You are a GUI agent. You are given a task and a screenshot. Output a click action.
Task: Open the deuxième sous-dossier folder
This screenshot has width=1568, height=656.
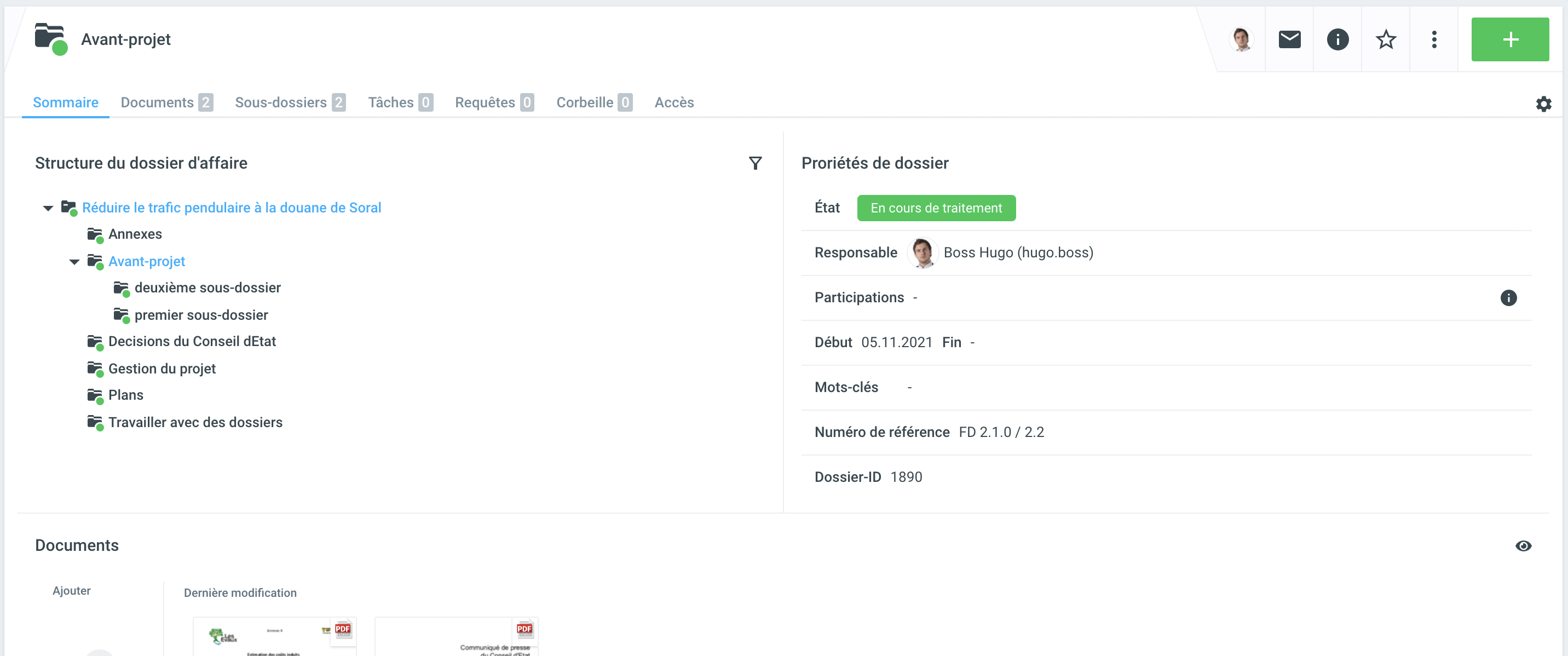207,288
